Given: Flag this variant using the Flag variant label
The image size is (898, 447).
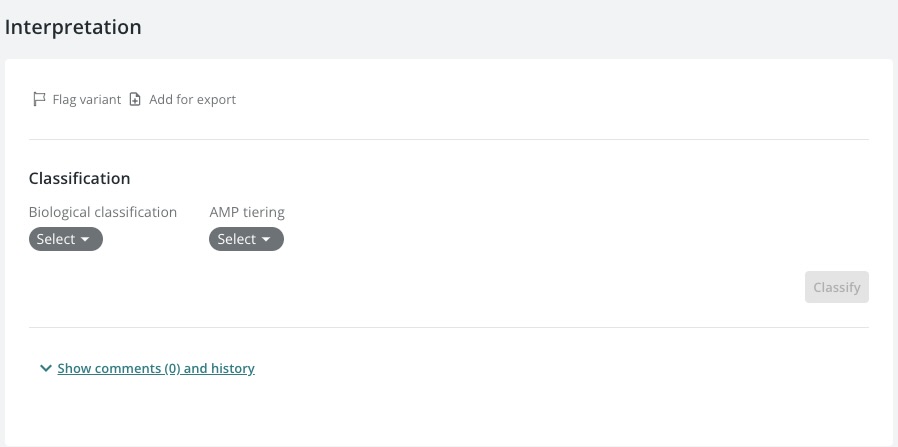Looking at the screenshot, I should [x=86, y=100].
